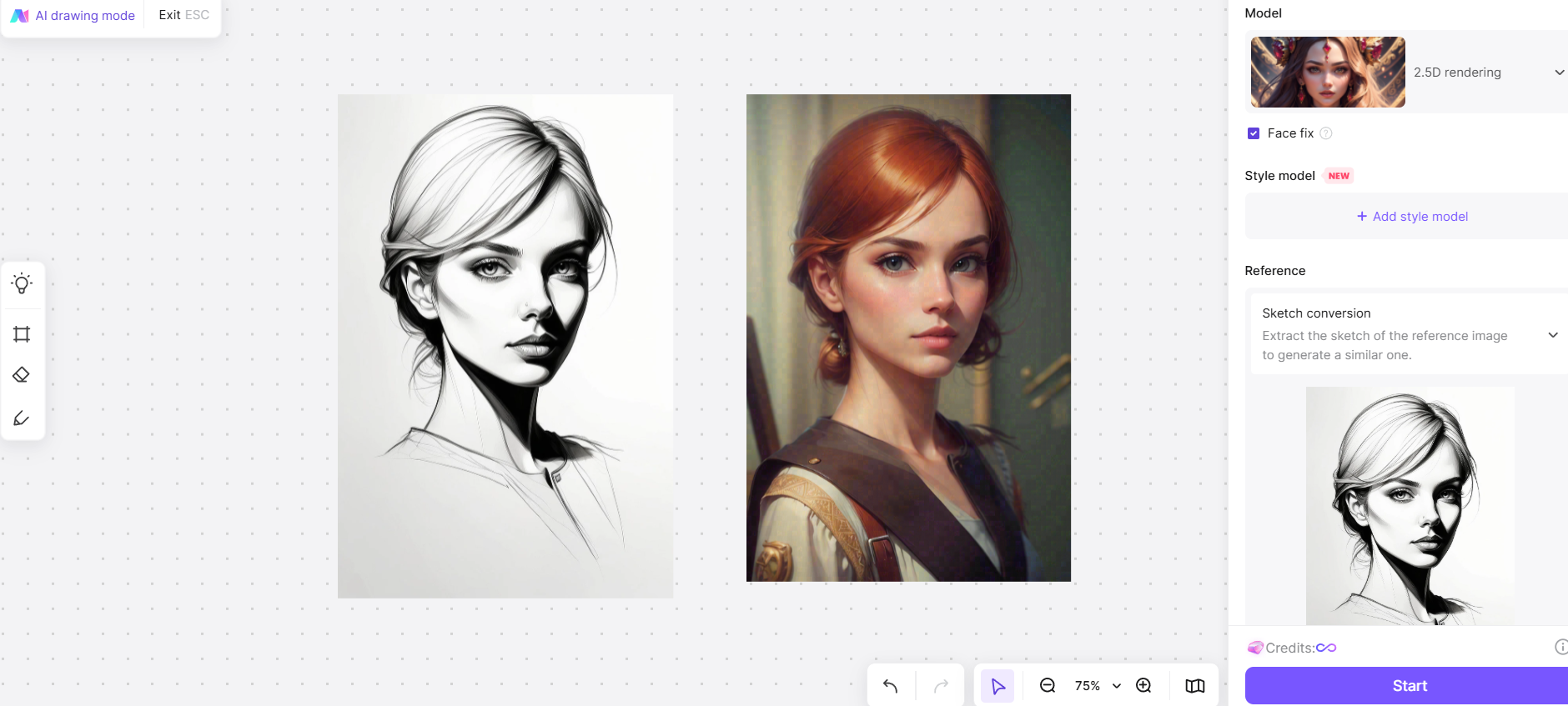This screenshot has width=1568, height=706.
Task: Click the Face fix help icon
Action: [1326, 133]
